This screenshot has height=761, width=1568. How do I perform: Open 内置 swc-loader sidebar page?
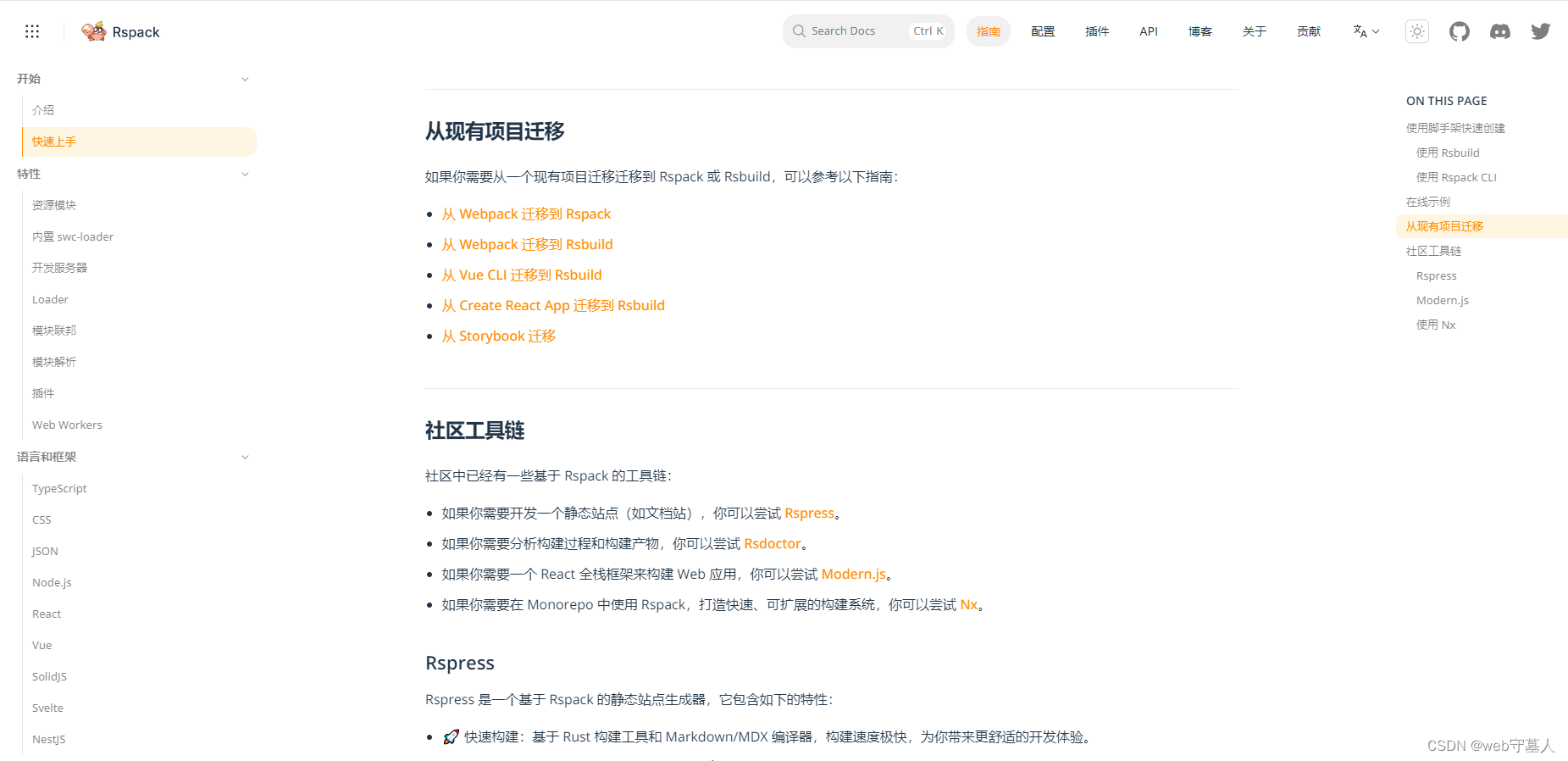tap(73, 236)
